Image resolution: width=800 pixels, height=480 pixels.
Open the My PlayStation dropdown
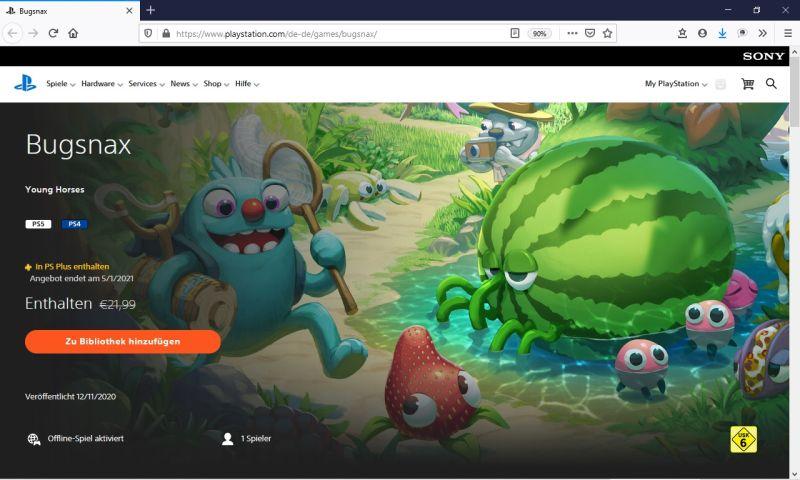click(676, 84)
